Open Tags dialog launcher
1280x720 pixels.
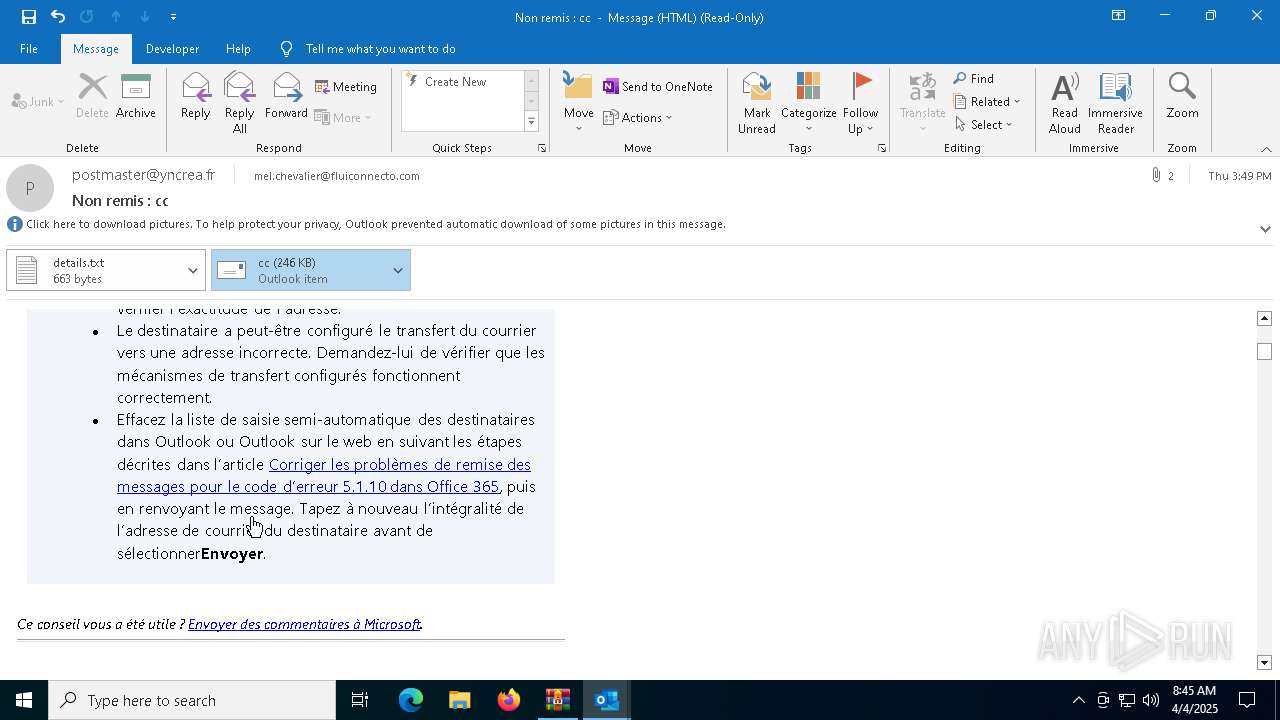(x=882, y=148)
